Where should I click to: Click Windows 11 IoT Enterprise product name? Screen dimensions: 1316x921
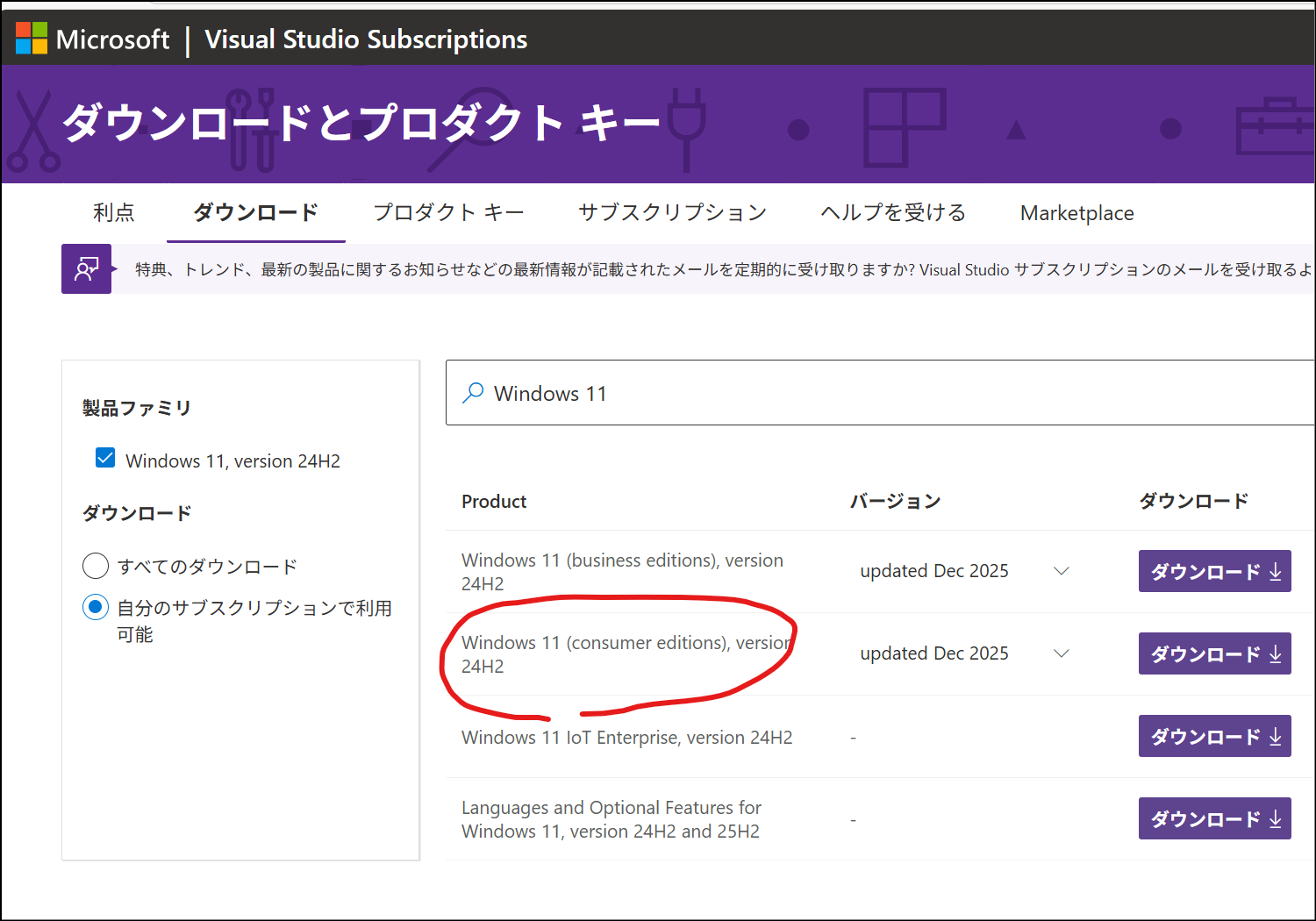click(x=626, y=738)
